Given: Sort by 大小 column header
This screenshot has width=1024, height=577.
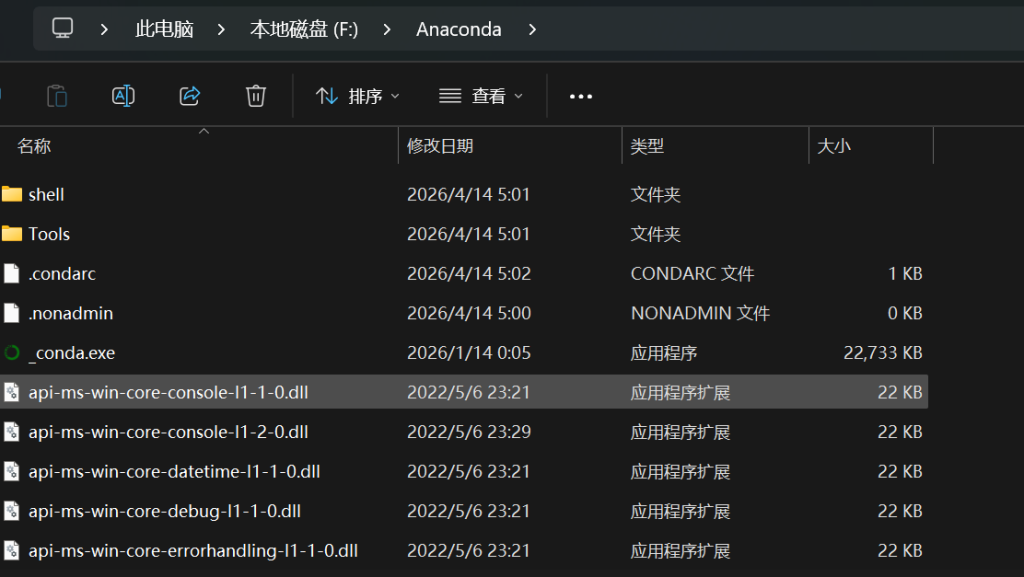Looking at the screenshot, I should 834,146.
